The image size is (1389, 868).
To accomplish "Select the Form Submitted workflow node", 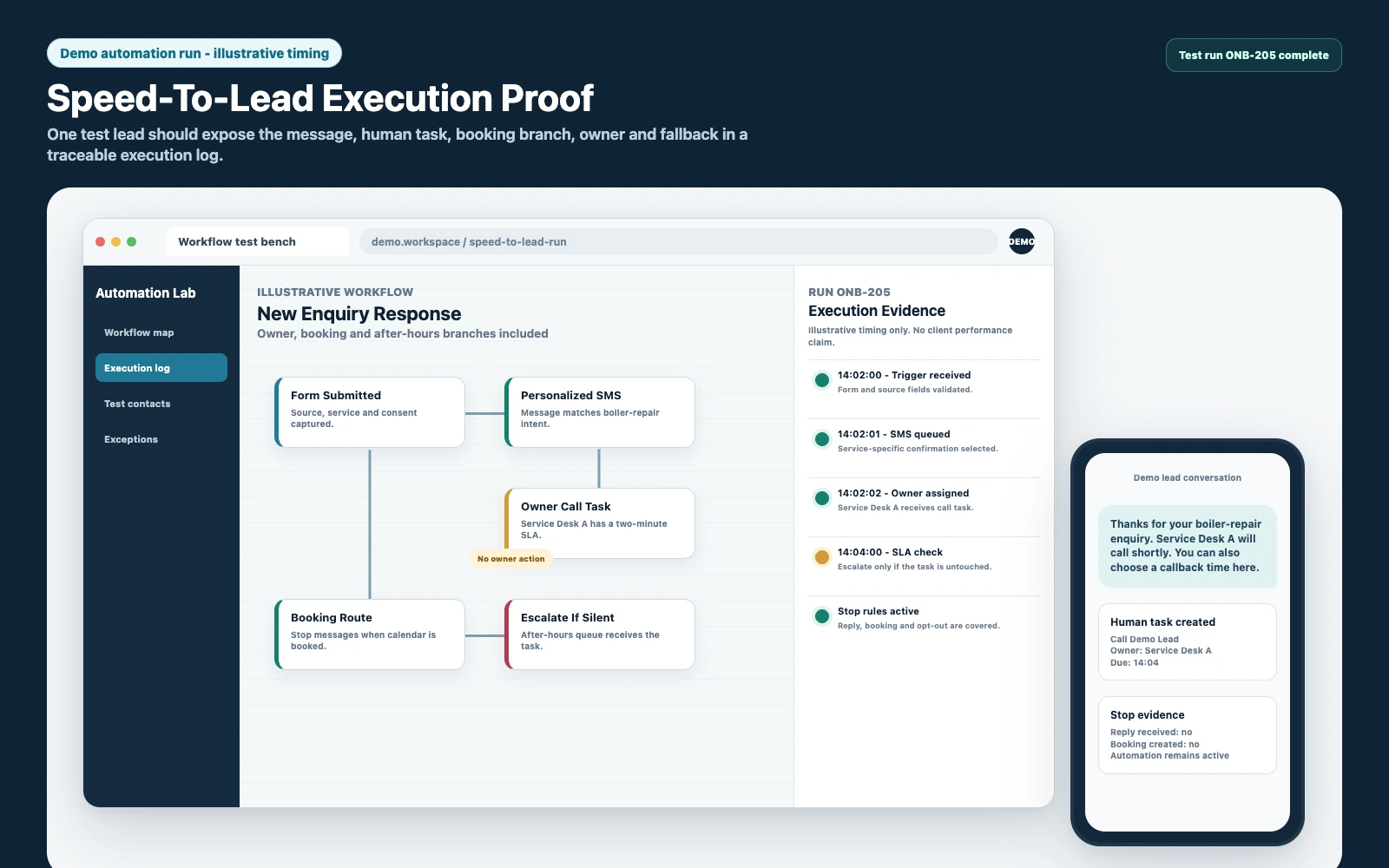I will [x=370, y=412].
